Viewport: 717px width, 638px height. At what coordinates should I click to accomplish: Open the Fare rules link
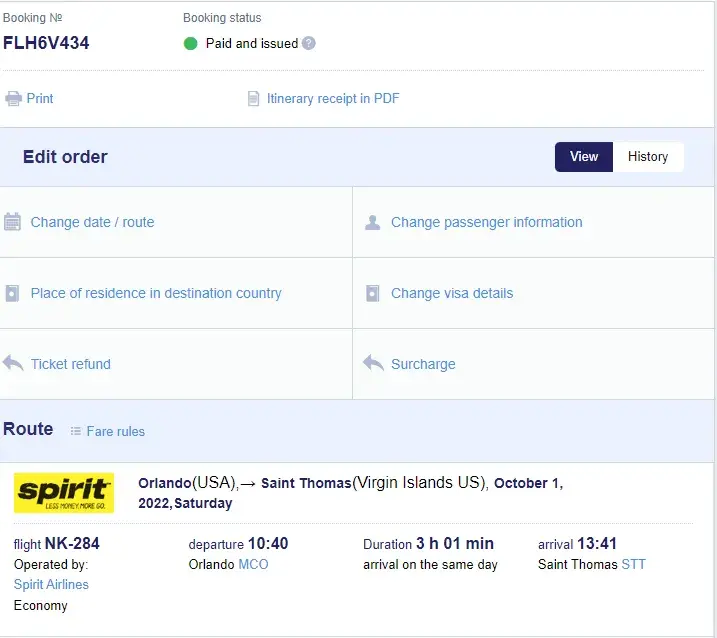(115, 431)
